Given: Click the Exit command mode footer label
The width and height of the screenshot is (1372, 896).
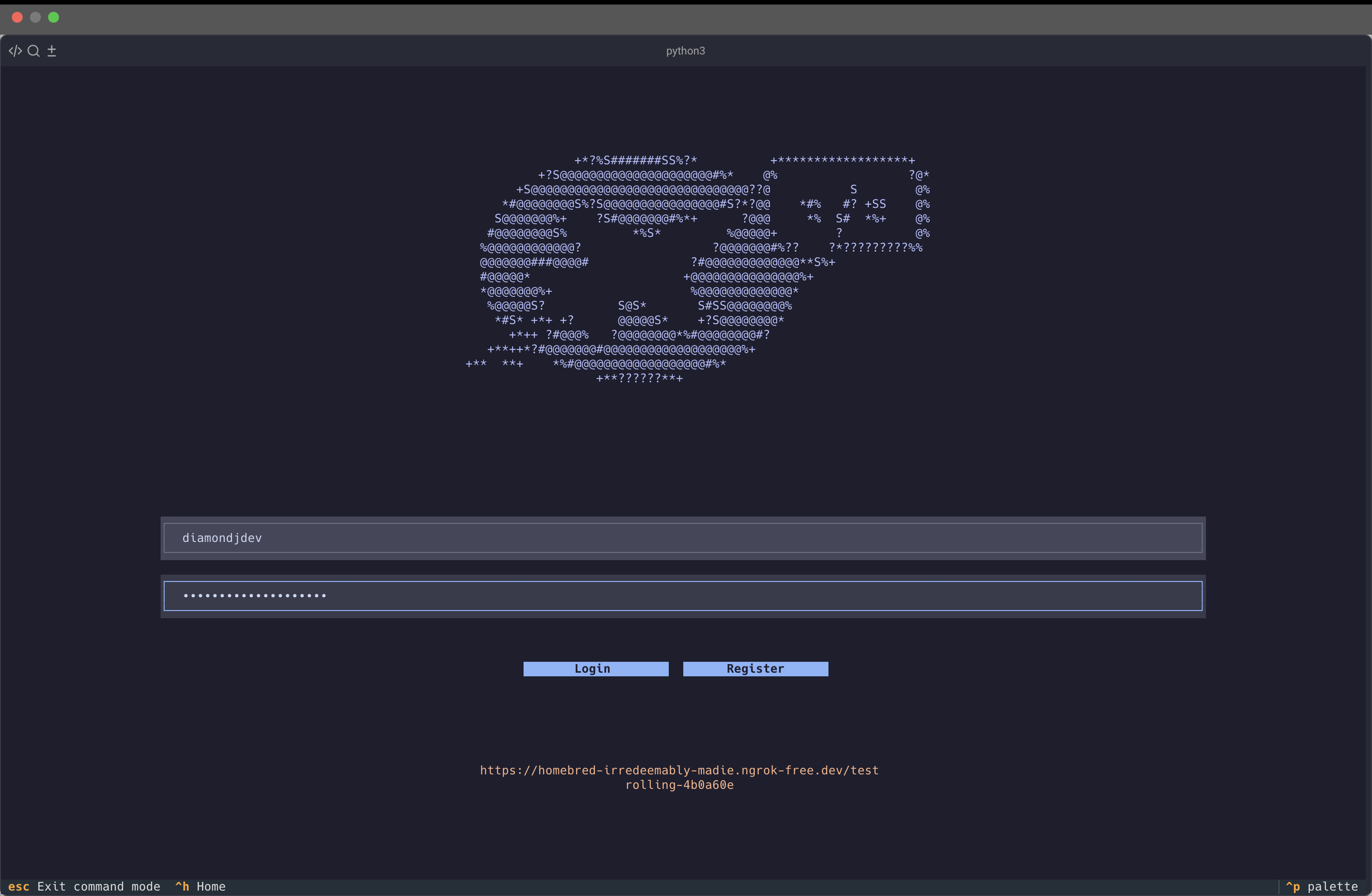Looking at the screenshot, I should coord(98,886).
